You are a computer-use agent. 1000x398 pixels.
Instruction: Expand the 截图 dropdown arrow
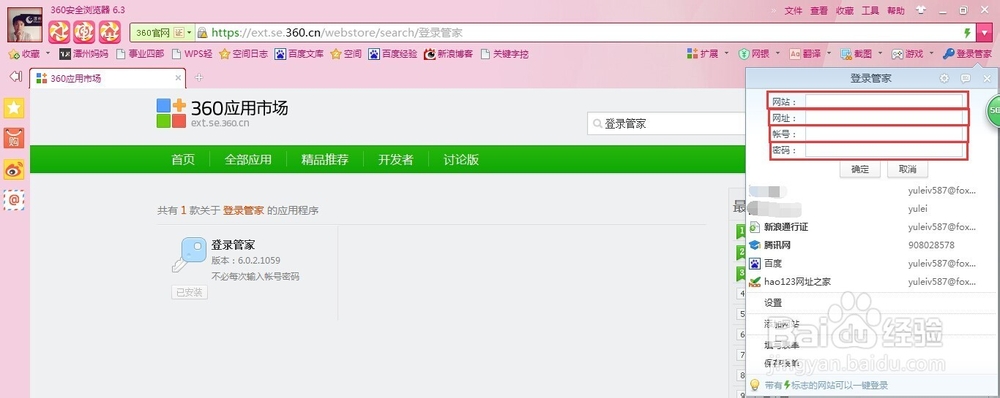coord(880,54)
